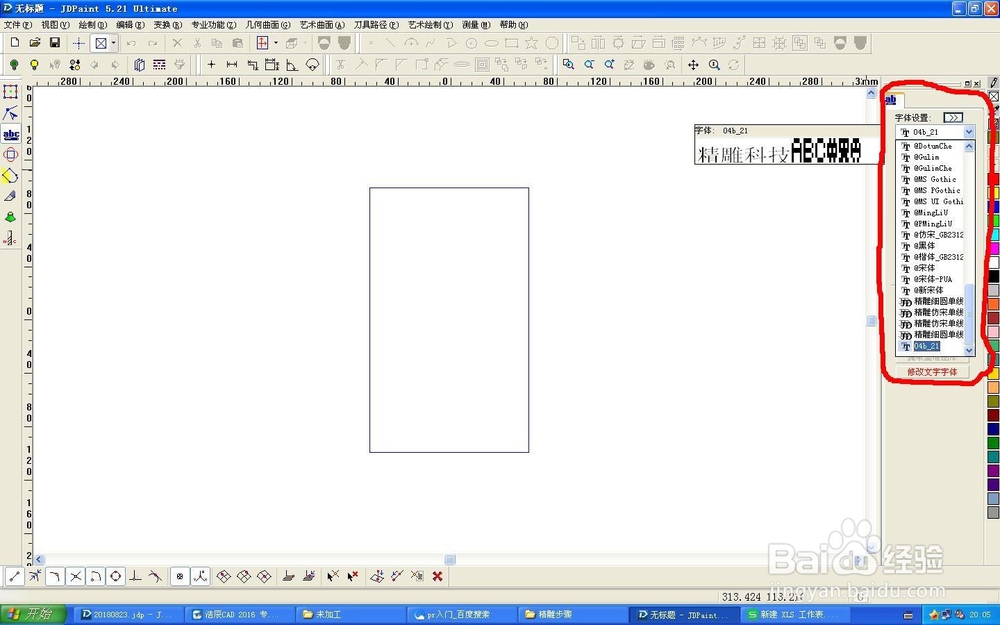The width and height of the screenshot is (1000, 625).
Task: Open the 测量 menu
Action: [476, 25]
